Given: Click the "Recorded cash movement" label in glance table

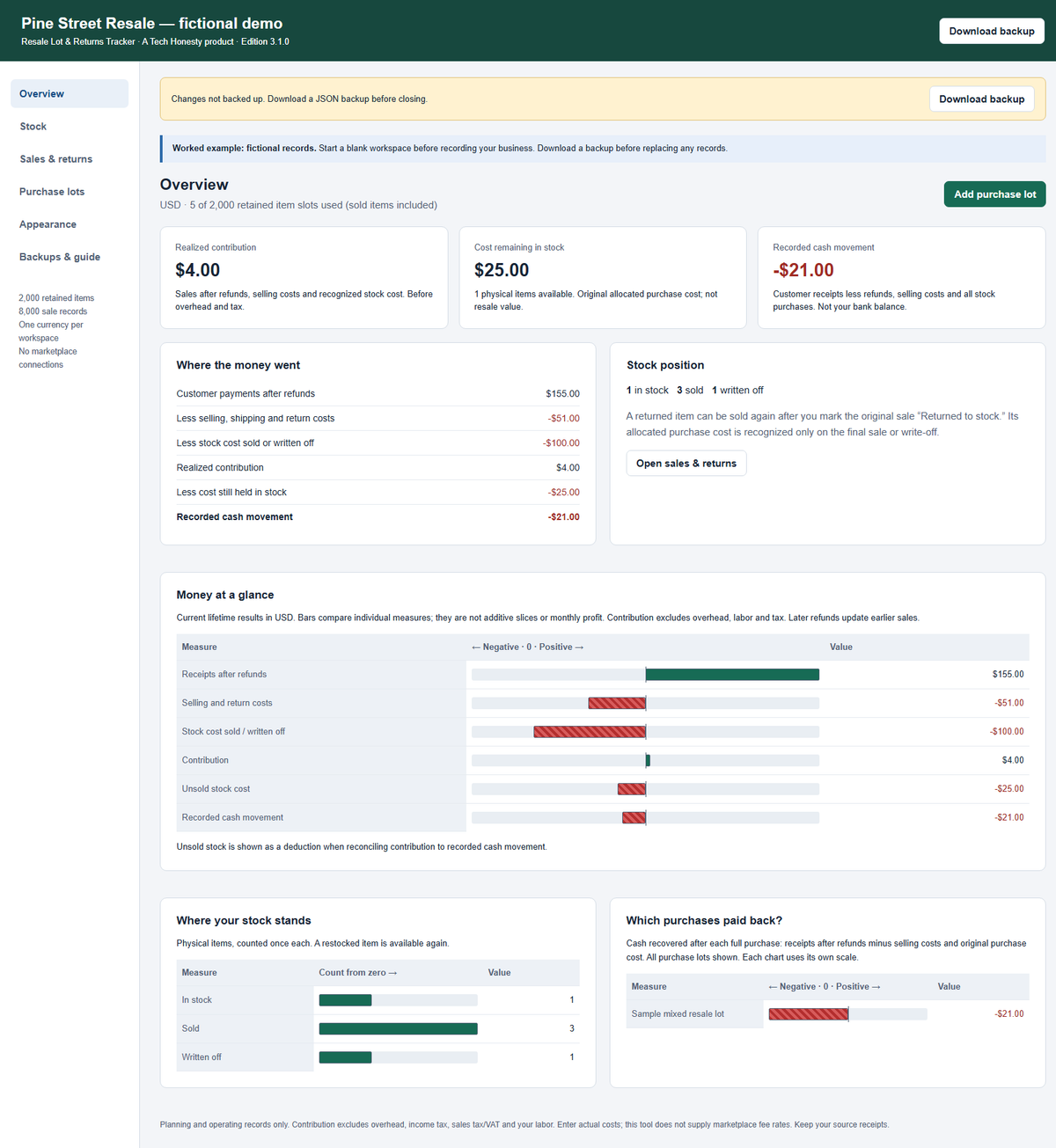Looking at the screenshot, I should tap(232, 818).
